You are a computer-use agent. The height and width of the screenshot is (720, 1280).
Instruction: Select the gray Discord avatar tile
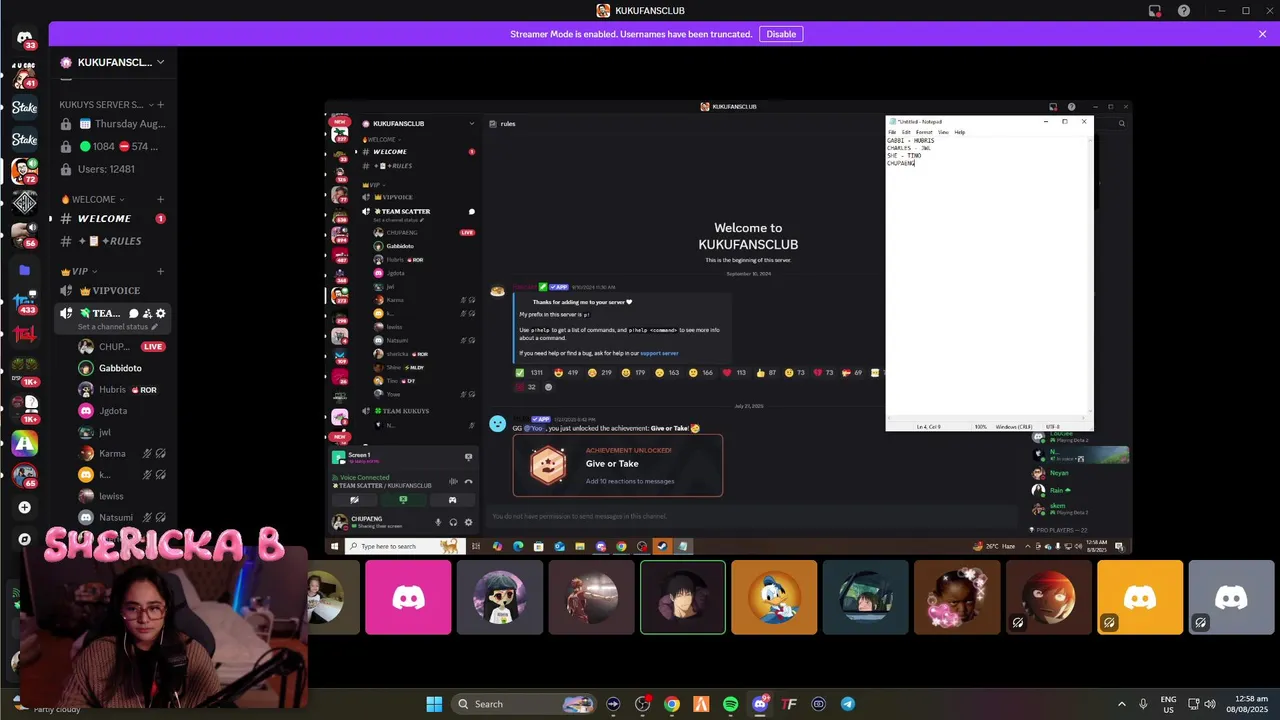1231,597
